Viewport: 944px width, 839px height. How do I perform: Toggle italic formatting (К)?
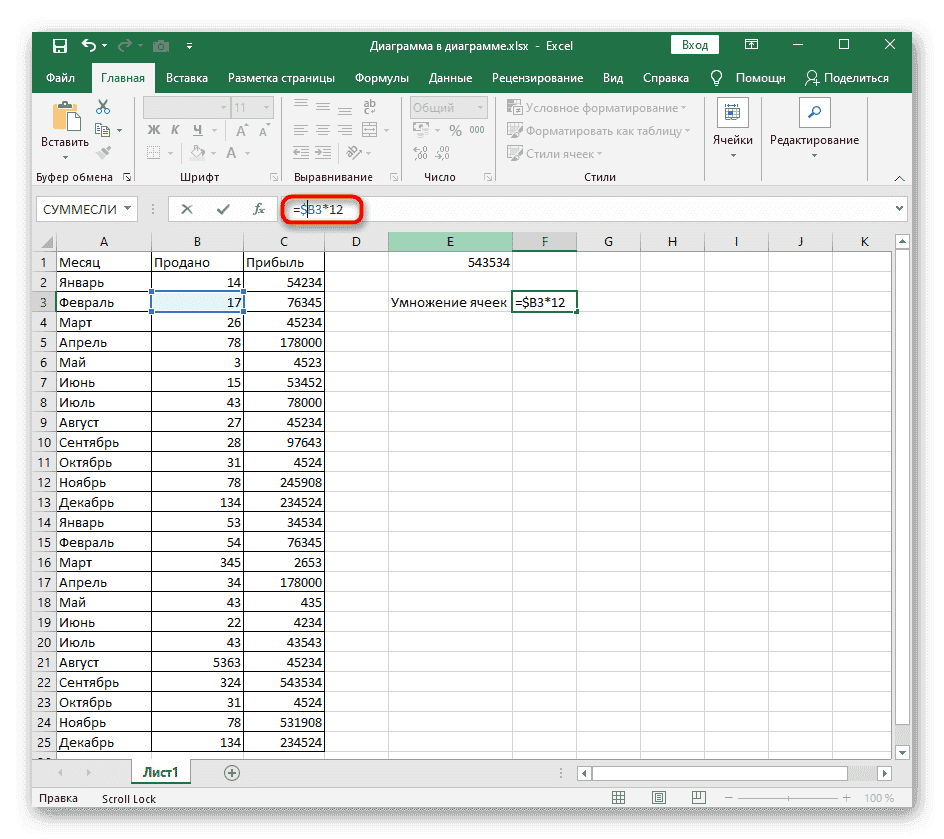[x=175, y=129]
